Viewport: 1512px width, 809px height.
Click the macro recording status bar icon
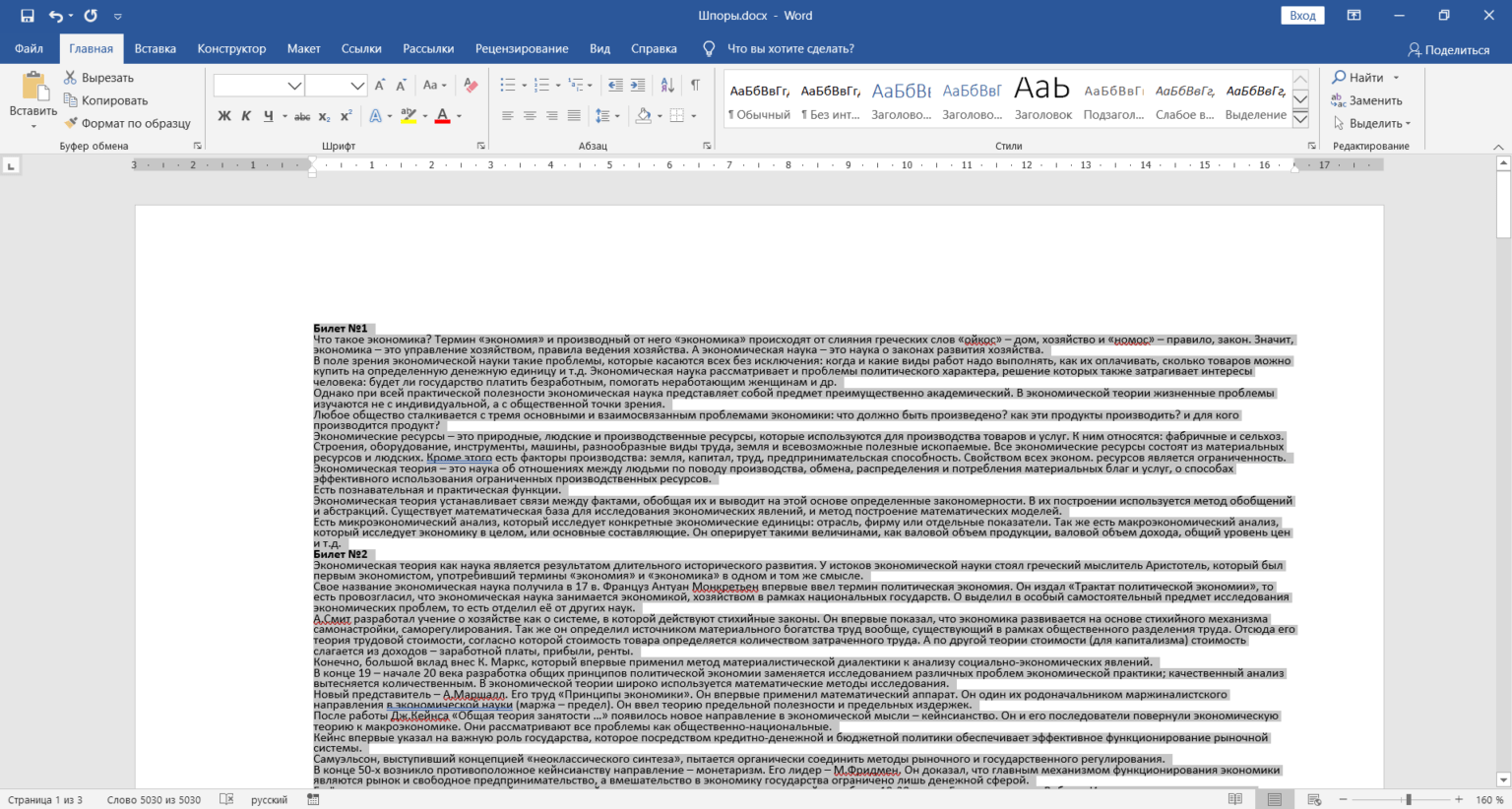pyautogui.click(x=313, y=800)
